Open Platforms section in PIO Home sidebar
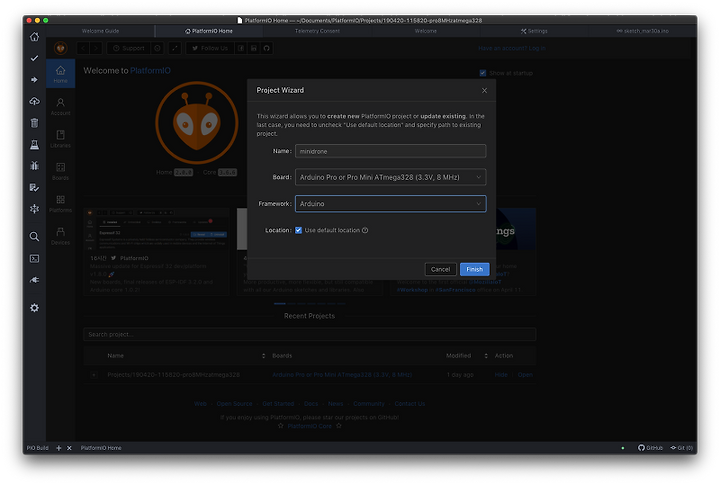Viewport: 720px width, 485px height. (61, 203)
